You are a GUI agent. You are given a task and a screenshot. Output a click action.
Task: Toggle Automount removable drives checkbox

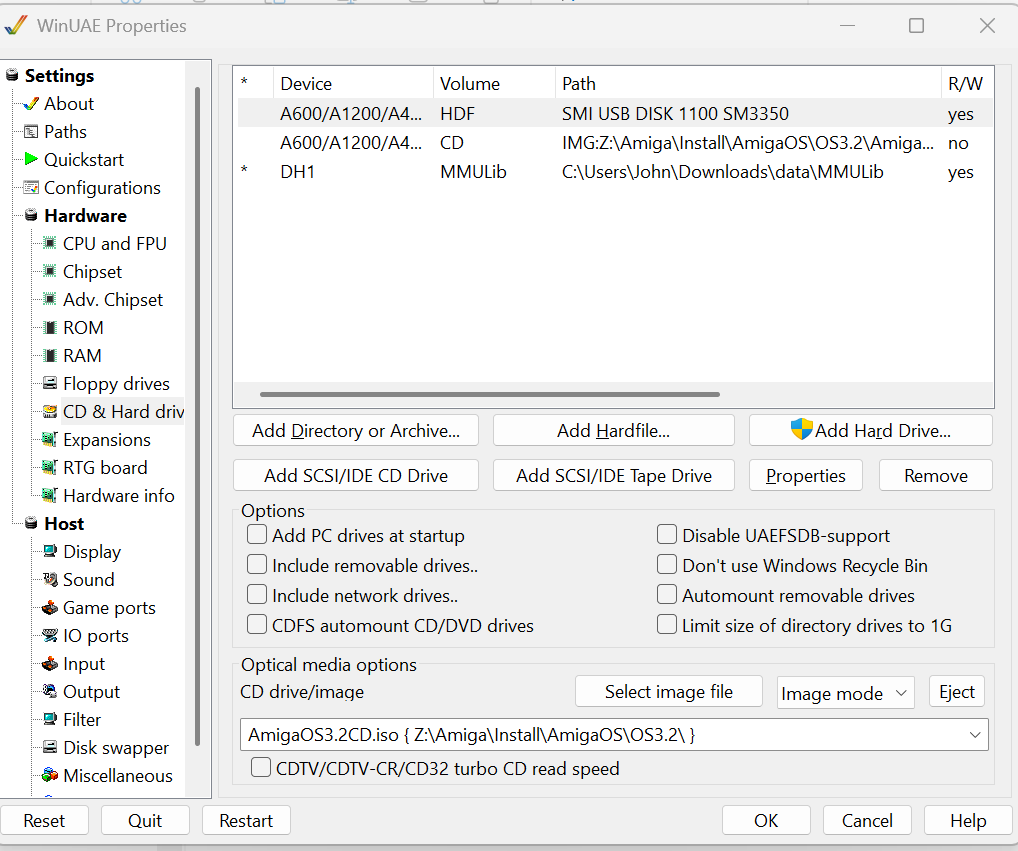click(x=667, y=595)
